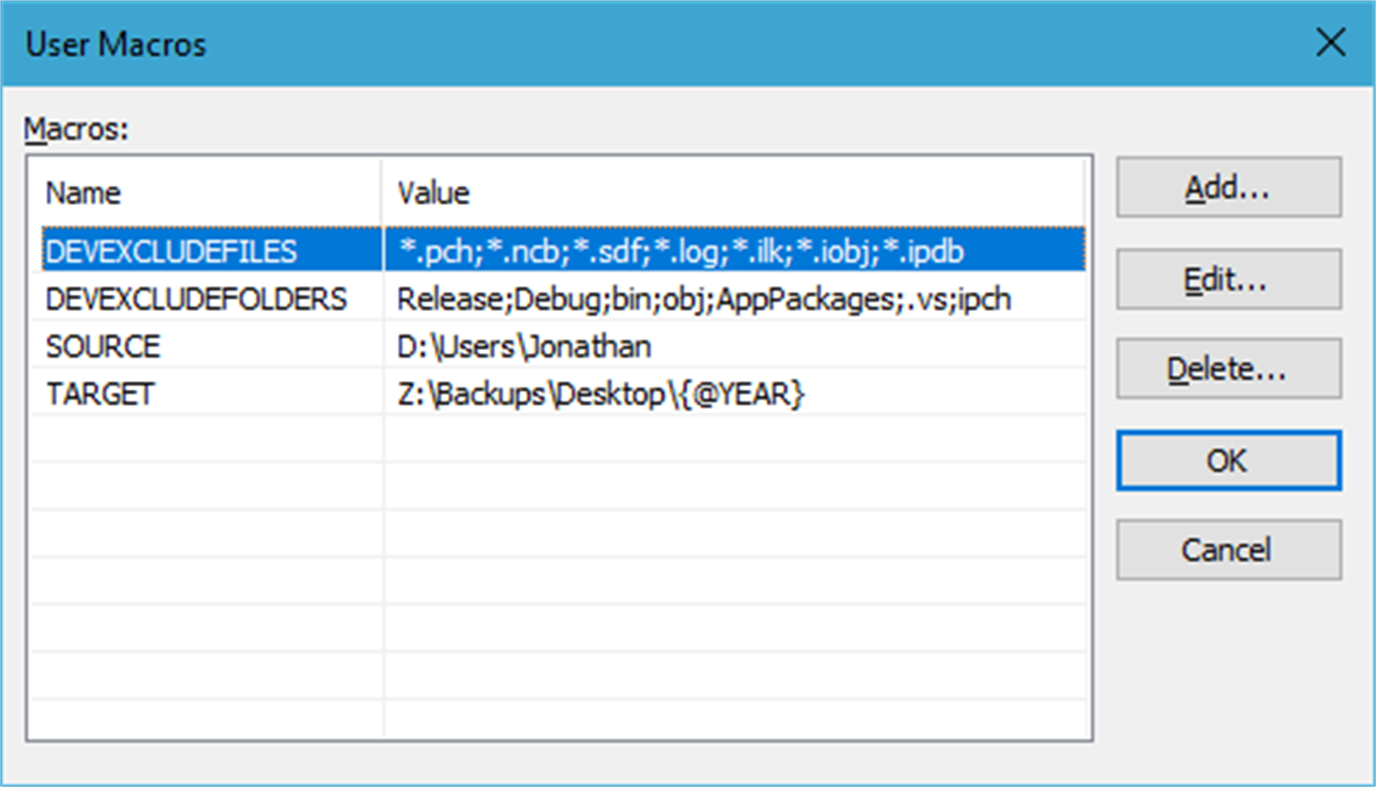Click the Edit button
Screen dimensions: 1376x787
[x=1228, y=280]
